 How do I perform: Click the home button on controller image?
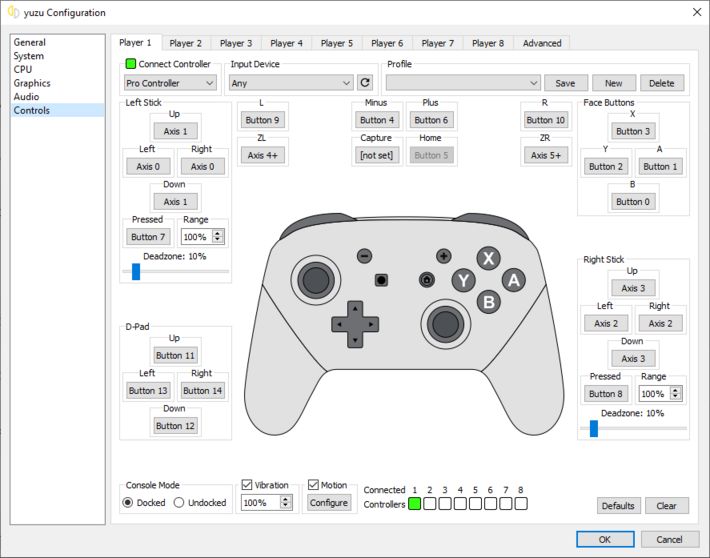[427, 280]
